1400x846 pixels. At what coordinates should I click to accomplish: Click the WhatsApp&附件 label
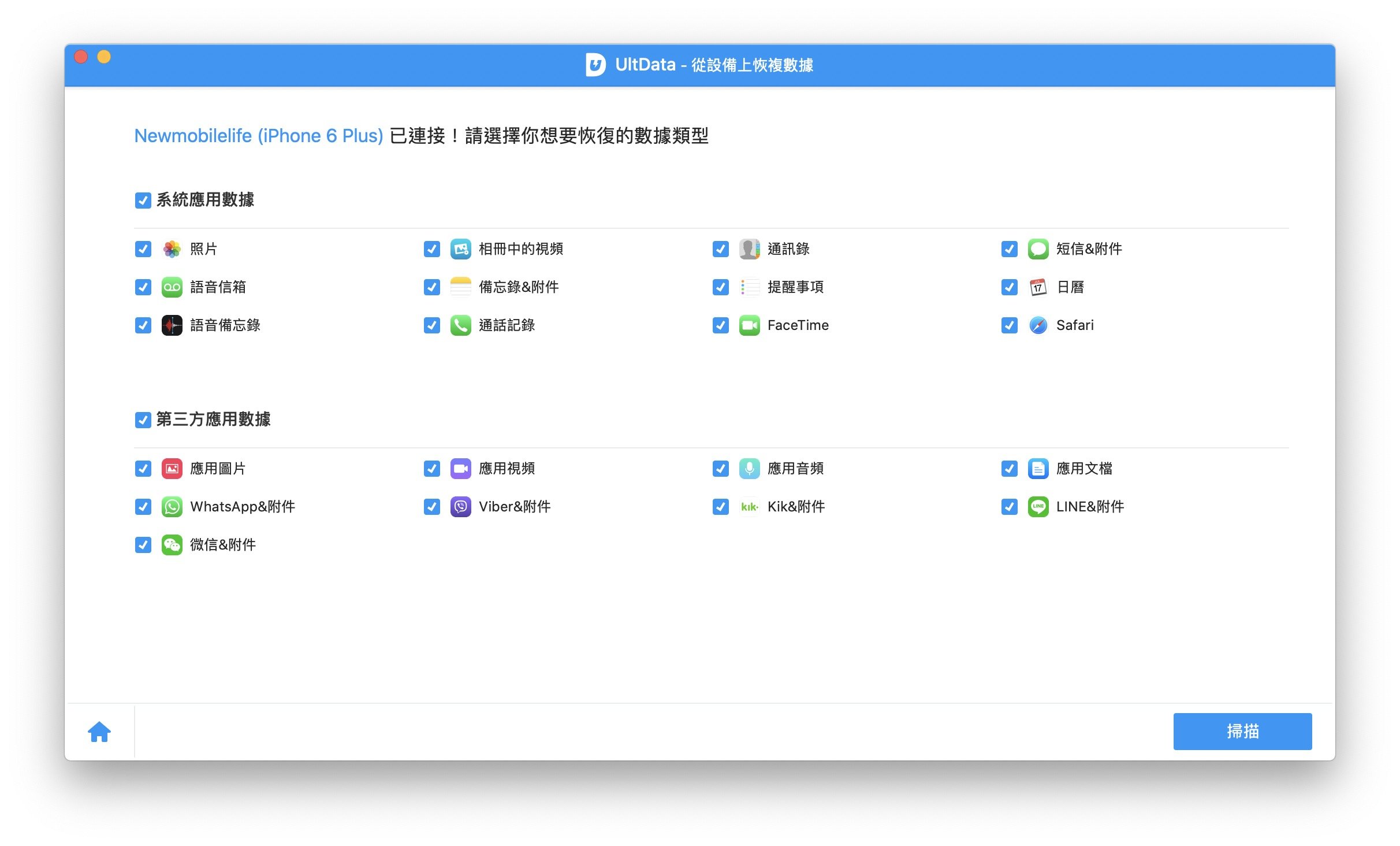pyautogui.click(x=243, y=507)
